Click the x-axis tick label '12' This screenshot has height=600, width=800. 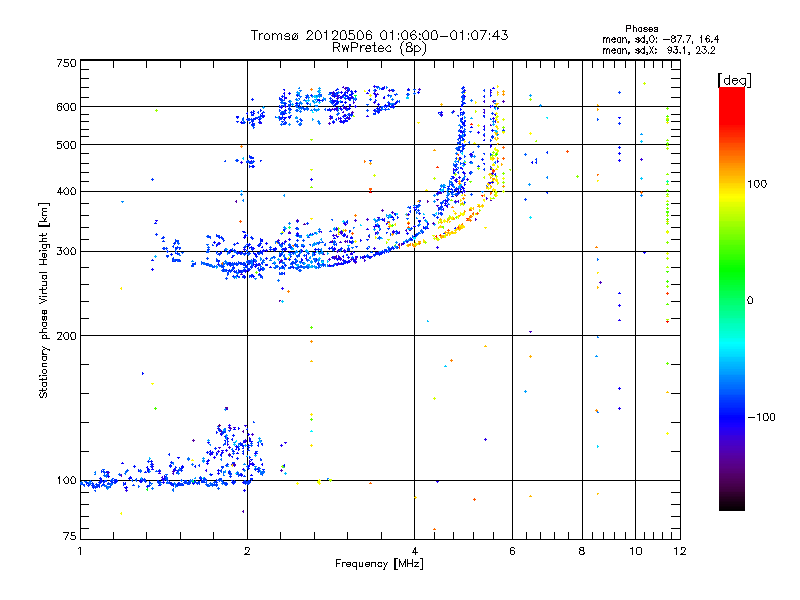pyautogui.click(x=680, y=551)
